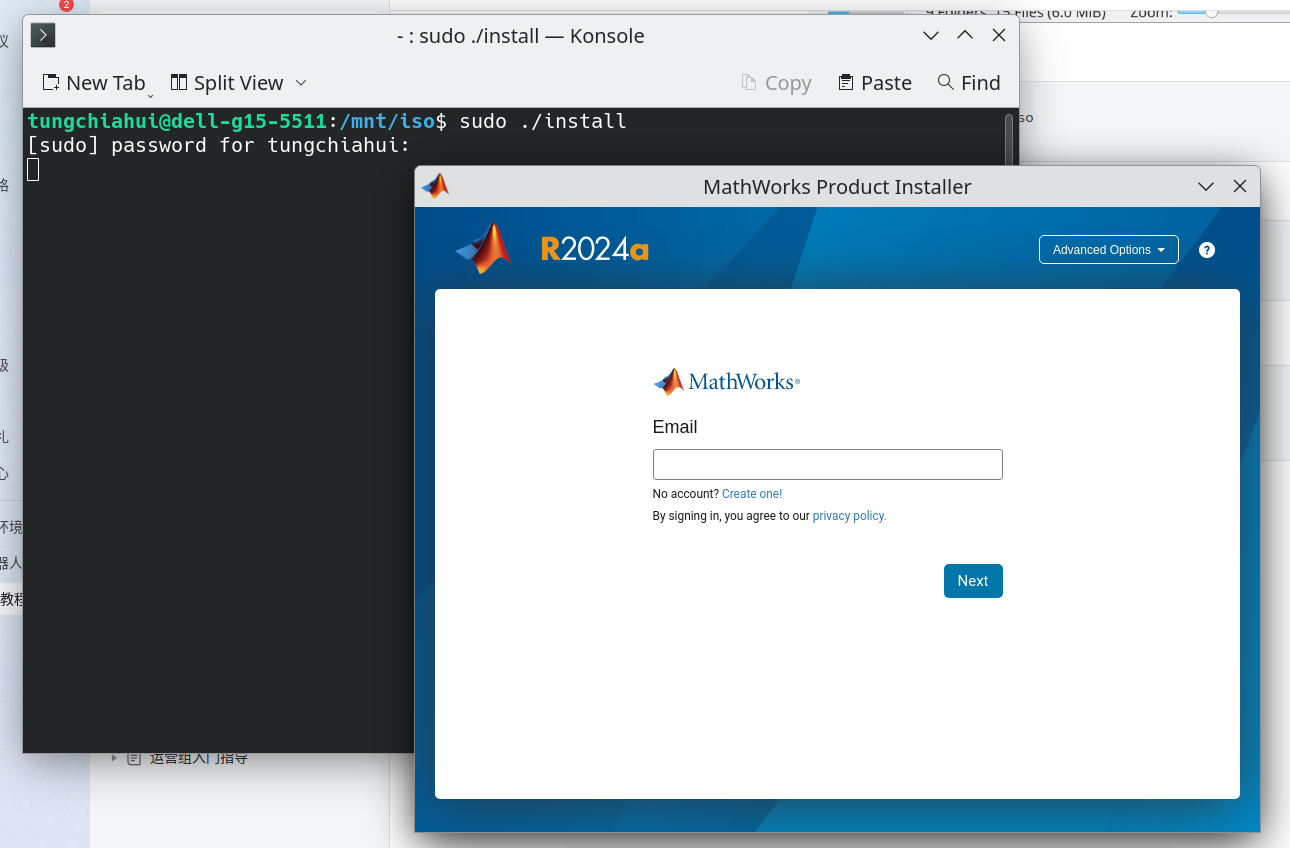Click the sudo password prompt line
The image size is (1290, 848).
click(x=219, y=145)
